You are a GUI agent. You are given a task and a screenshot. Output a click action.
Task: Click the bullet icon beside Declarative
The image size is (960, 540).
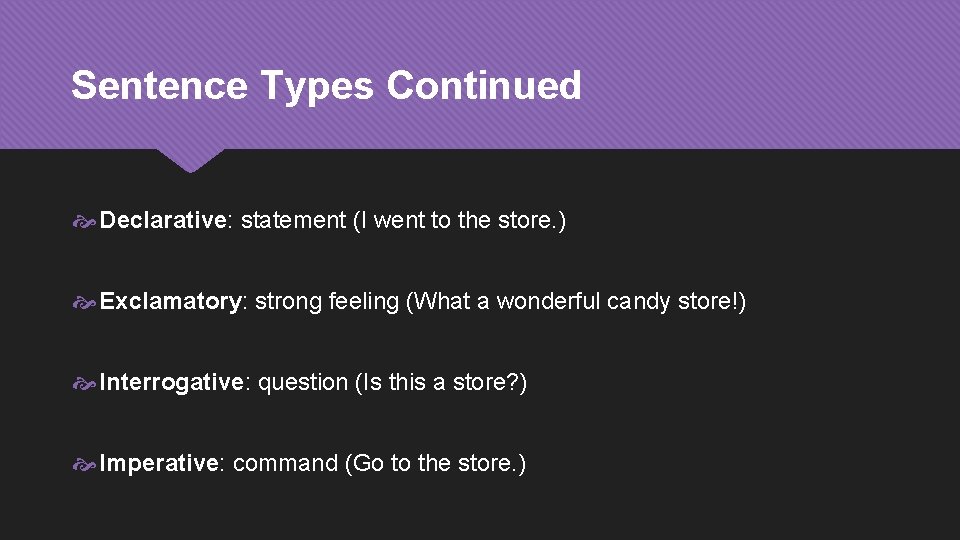84,221
